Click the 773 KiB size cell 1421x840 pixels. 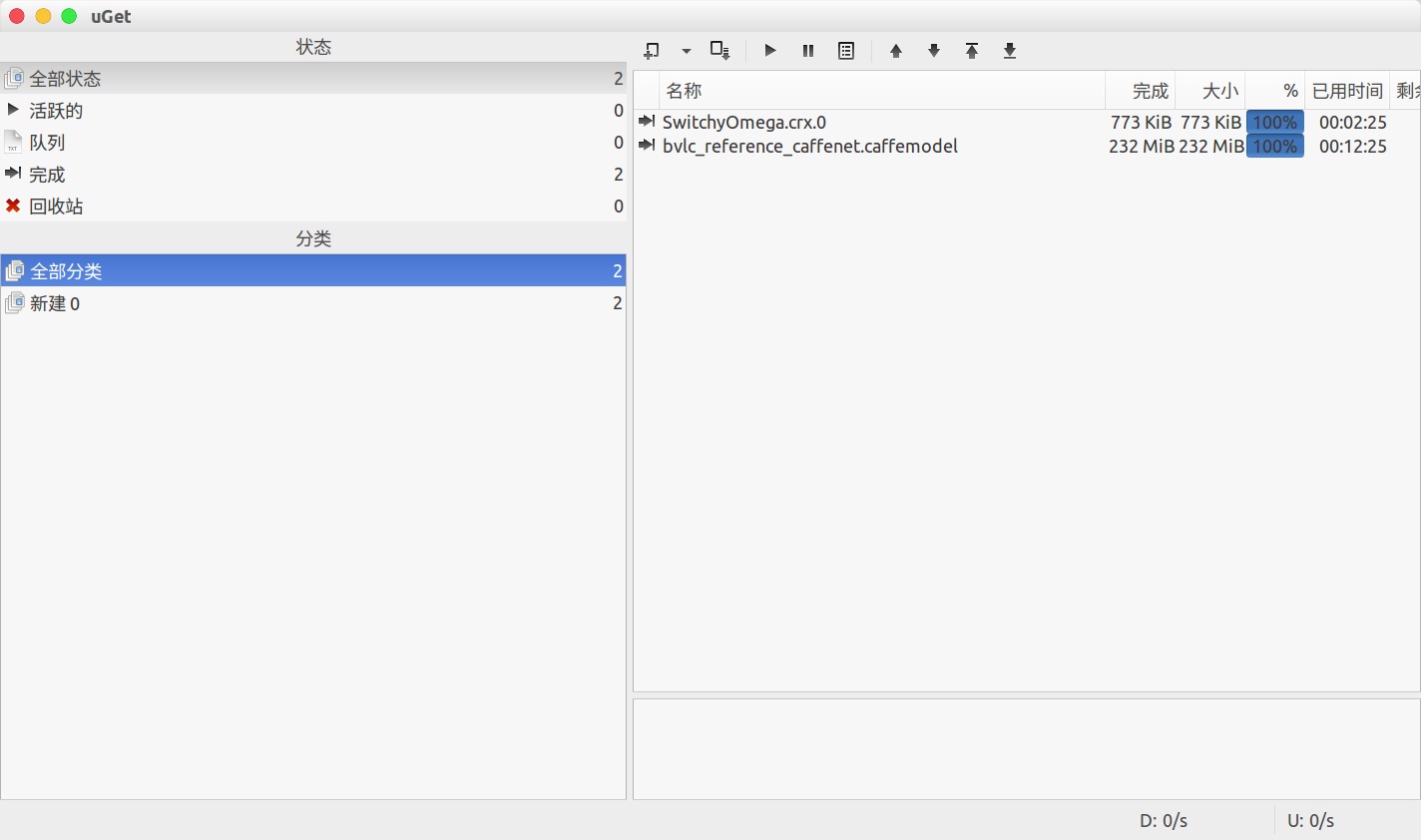coord(1211,122)
